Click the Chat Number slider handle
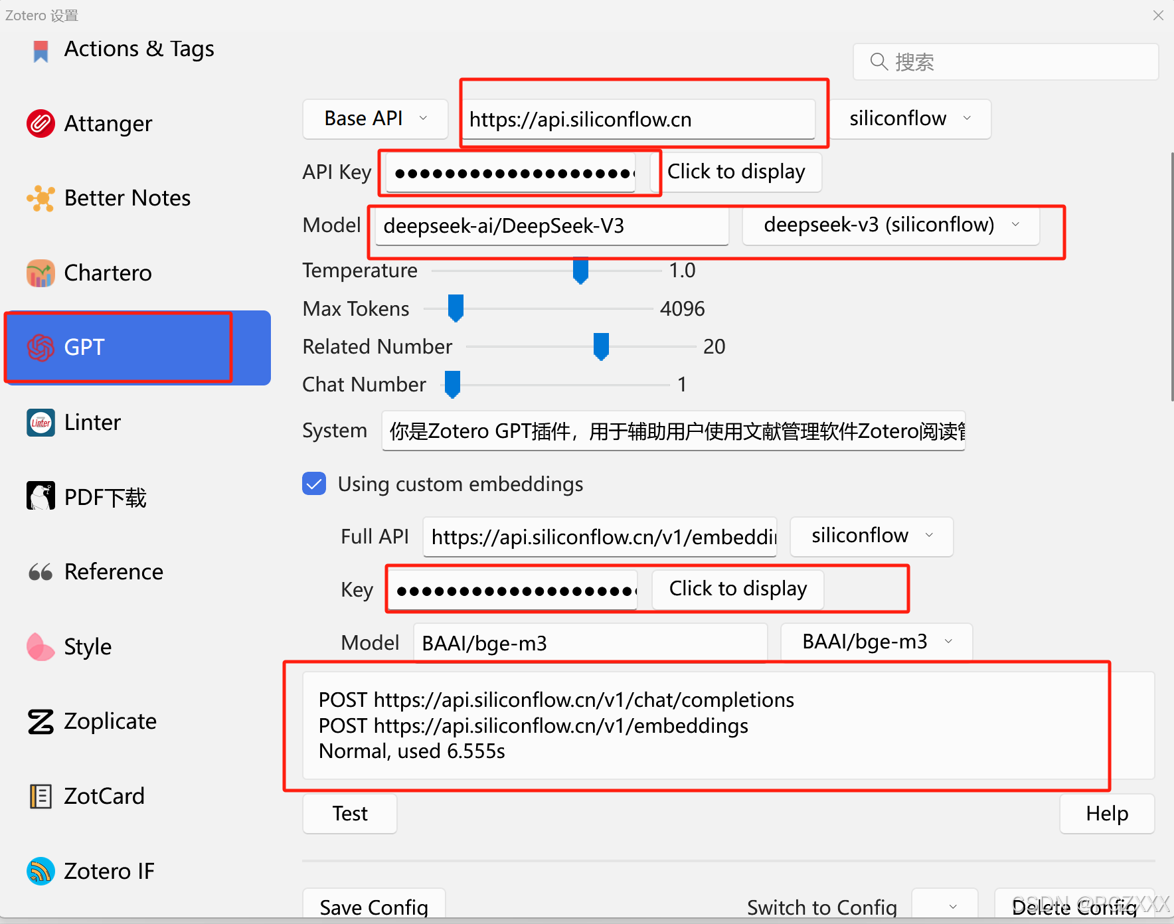1174x924 pixels. 452,384
